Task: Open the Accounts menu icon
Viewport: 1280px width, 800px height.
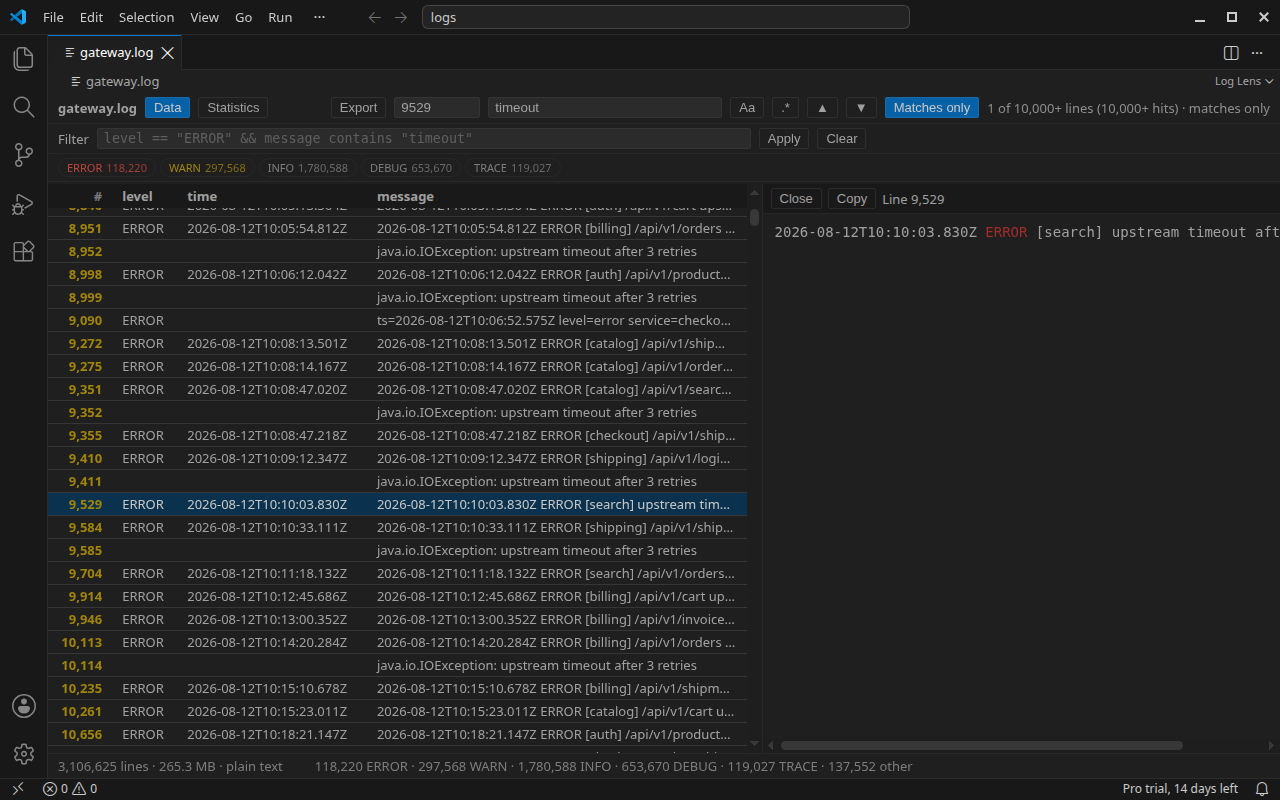Action: coord(24,706)
